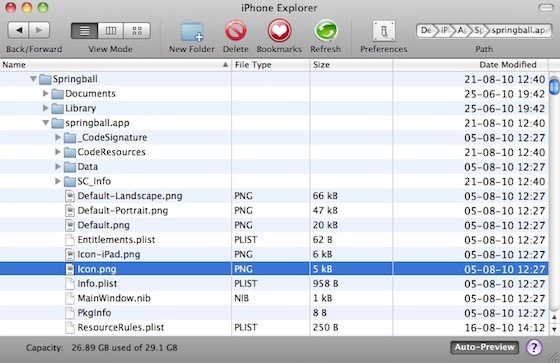Expand the Data folder
The height and width of the screenshot is (363, 560).
click(x=58, y=166)
